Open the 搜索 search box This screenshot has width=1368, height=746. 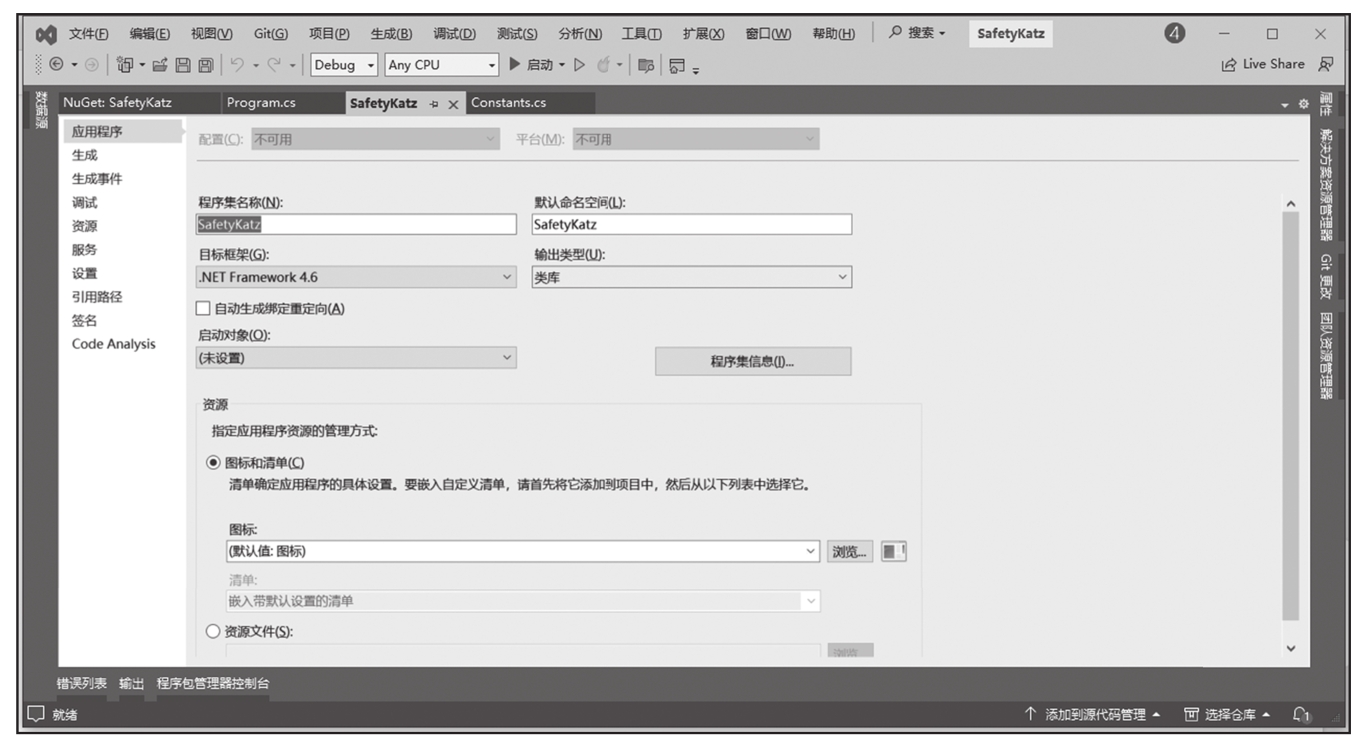point(919,34)
